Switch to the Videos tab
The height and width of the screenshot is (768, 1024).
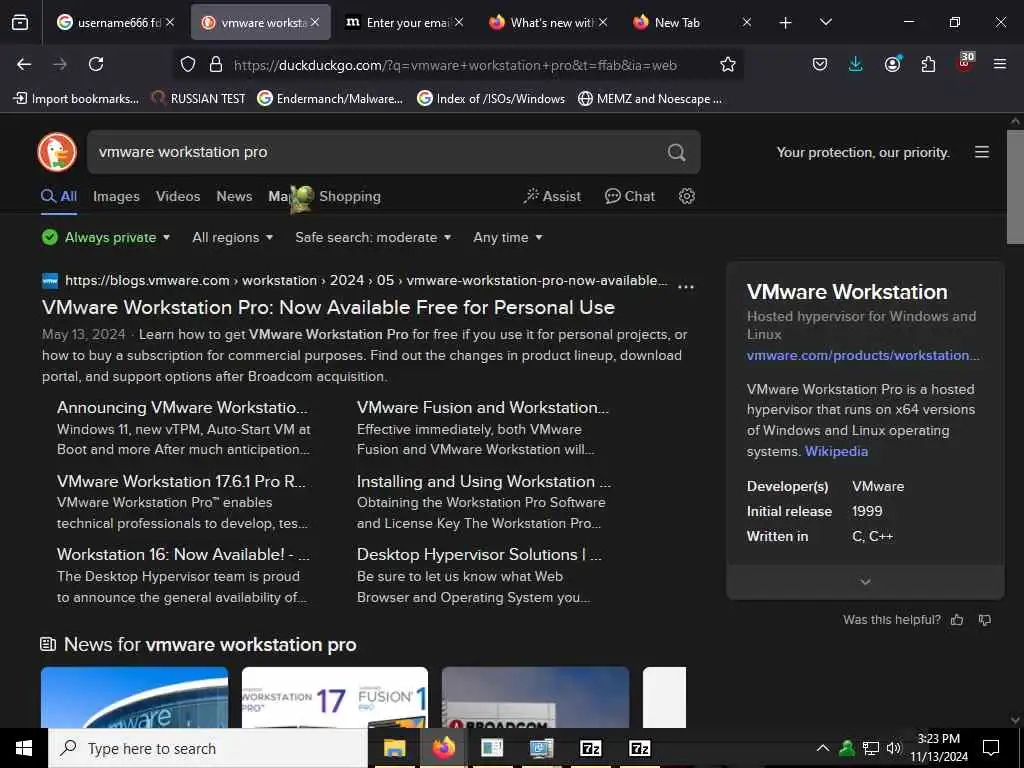(x=178, y=196)
